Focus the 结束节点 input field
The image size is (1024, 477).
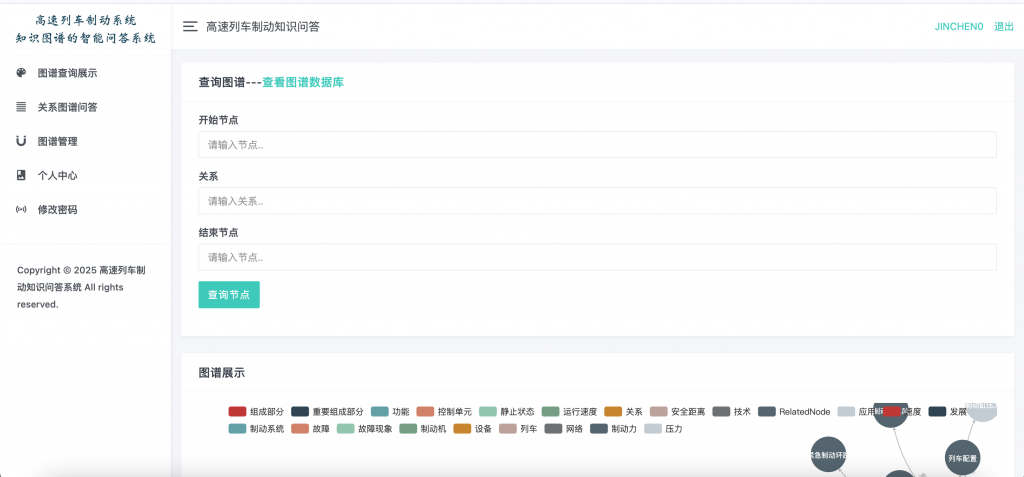pos(598,257)
